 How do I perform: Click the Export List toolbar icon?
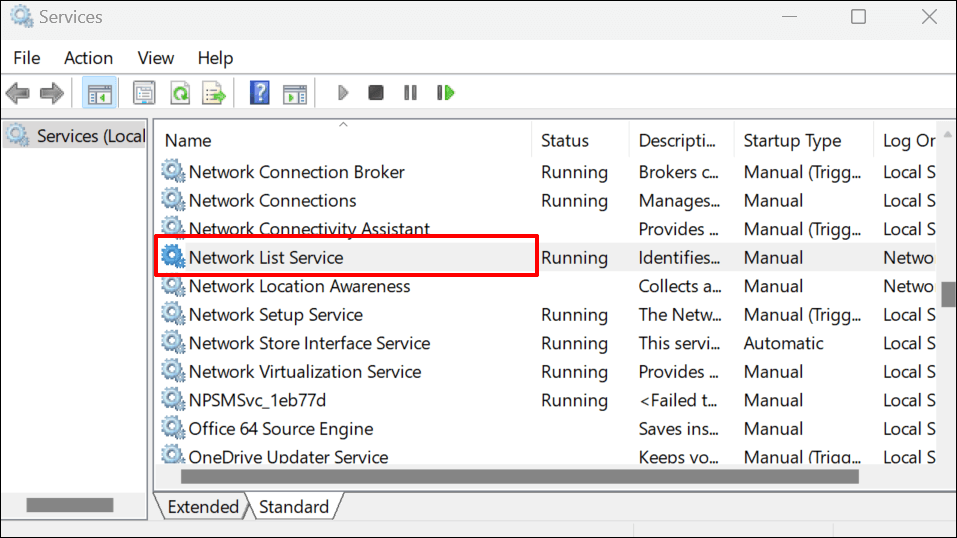pos(214,93)
